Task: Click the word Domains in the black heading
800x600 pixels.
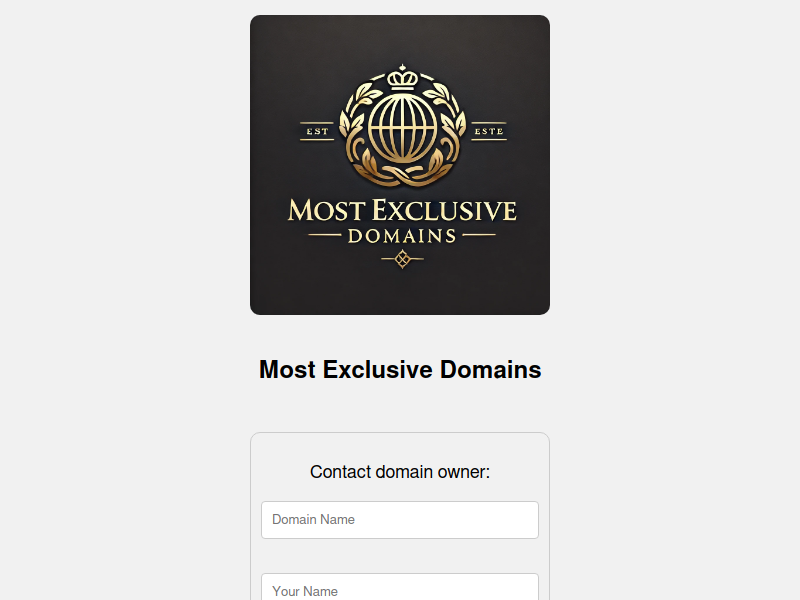Action: coord(490,369)
